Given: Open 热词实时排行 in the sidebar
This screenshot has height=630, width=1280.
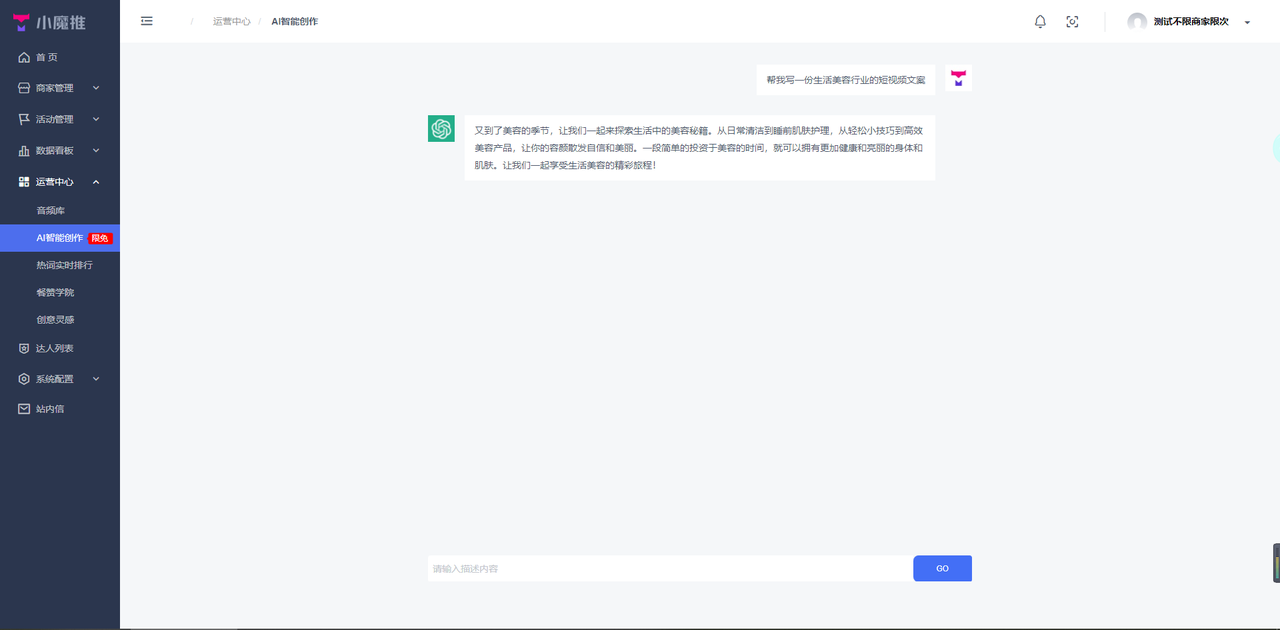Looking at the screenshot, I should click(x=64, y=264).
